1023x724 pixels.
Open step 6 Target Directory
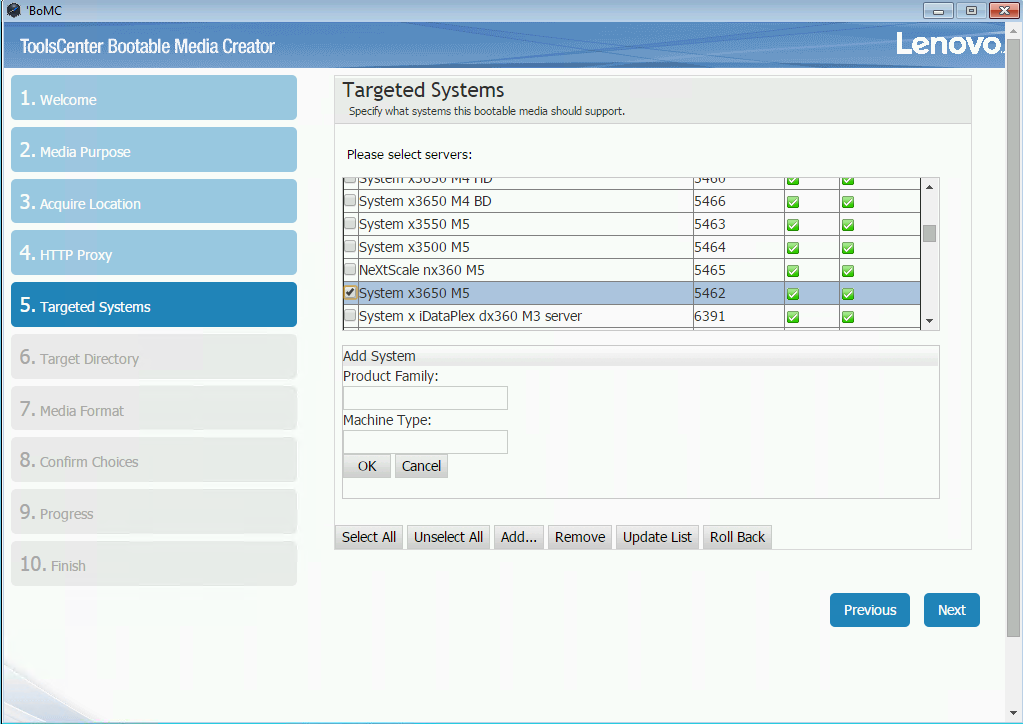(154, 357)
